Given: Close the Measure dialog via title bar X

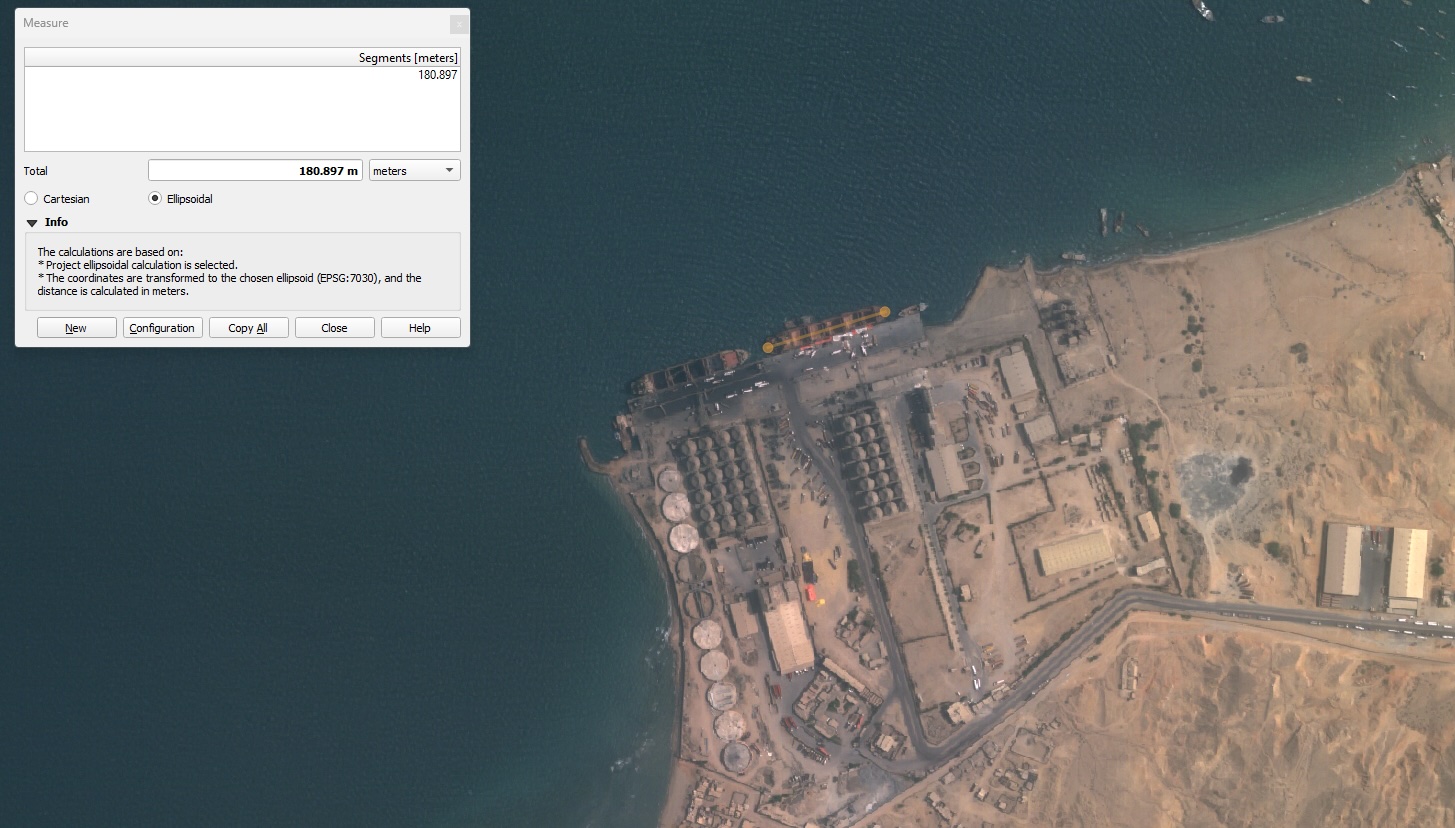Looking at the screenshot, I should (x=459, y=23).
